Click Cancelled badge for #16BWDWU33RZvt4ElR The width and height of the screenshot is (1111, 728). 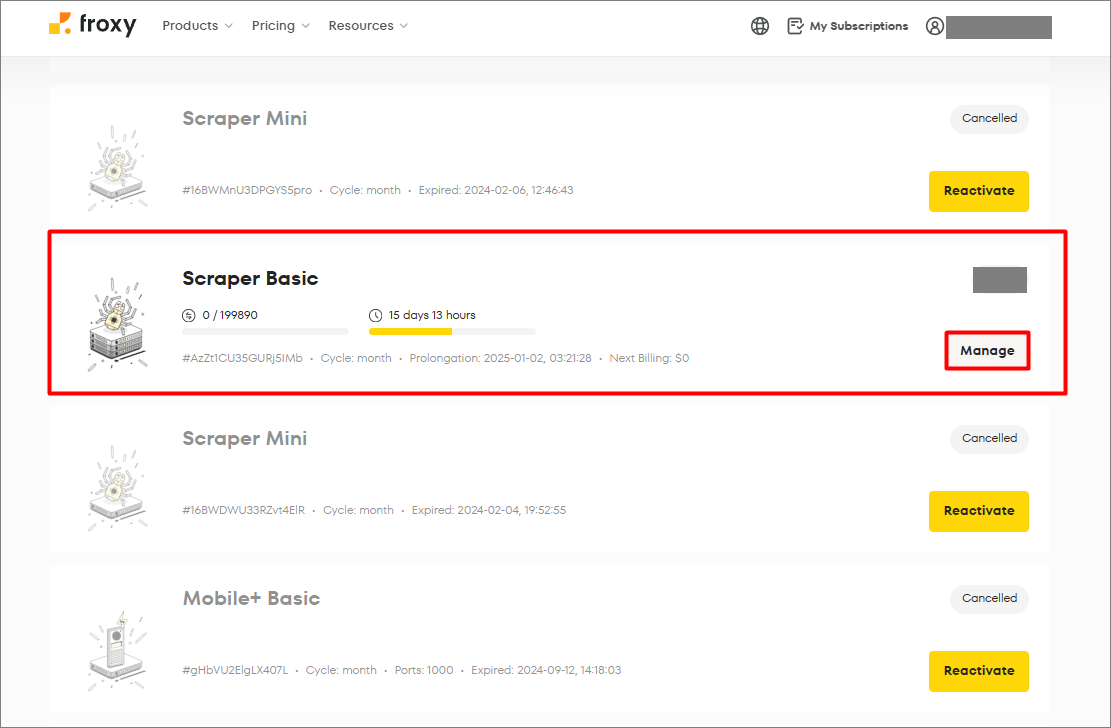(x=989, y=438)
